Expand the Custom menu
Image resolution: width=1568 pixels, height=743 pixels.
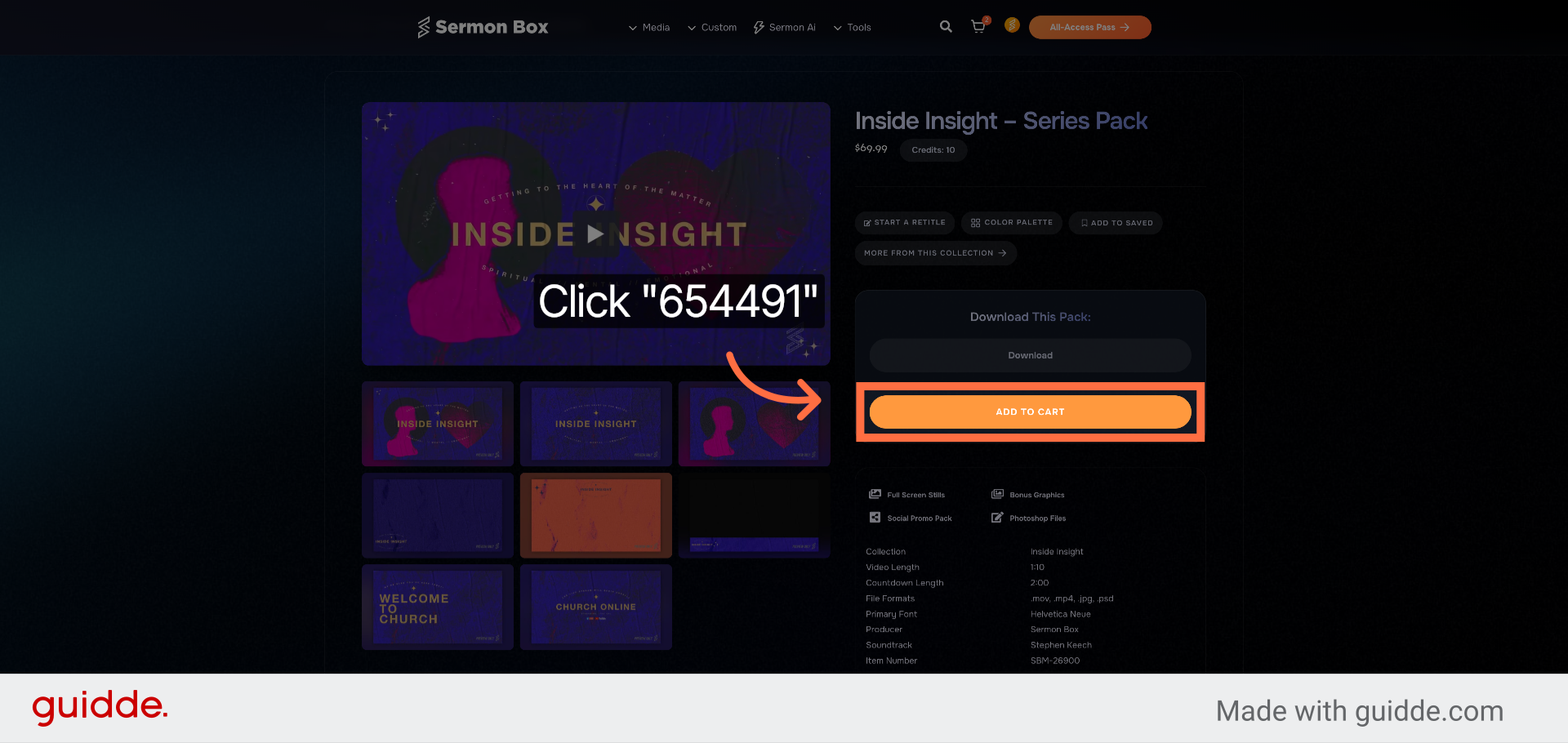coord(712,28)
